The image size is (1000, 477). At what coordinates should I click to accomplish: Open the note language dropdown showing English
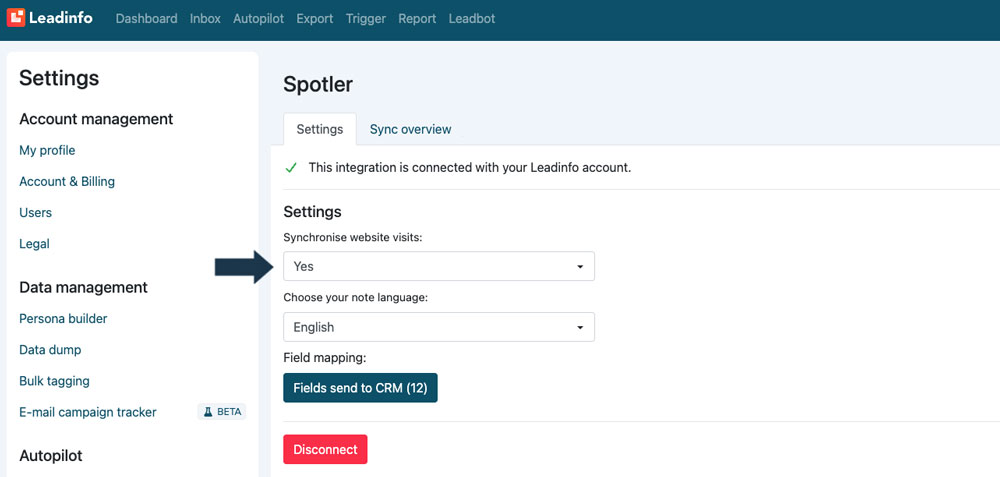click(439, 327)
